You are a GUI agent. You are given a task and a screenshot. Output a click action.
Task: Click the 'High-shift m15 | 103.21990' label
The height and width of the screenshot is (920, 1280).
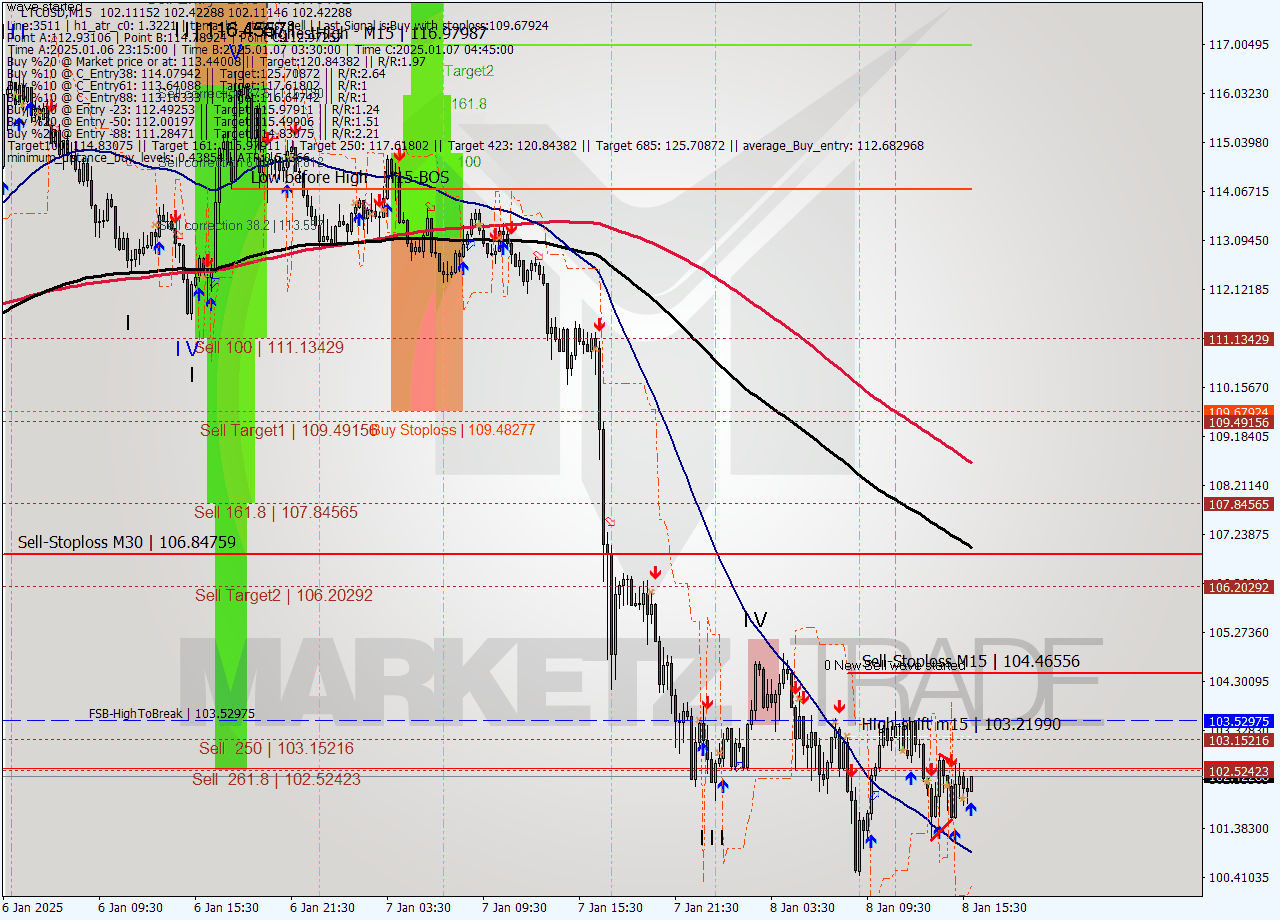961,724
